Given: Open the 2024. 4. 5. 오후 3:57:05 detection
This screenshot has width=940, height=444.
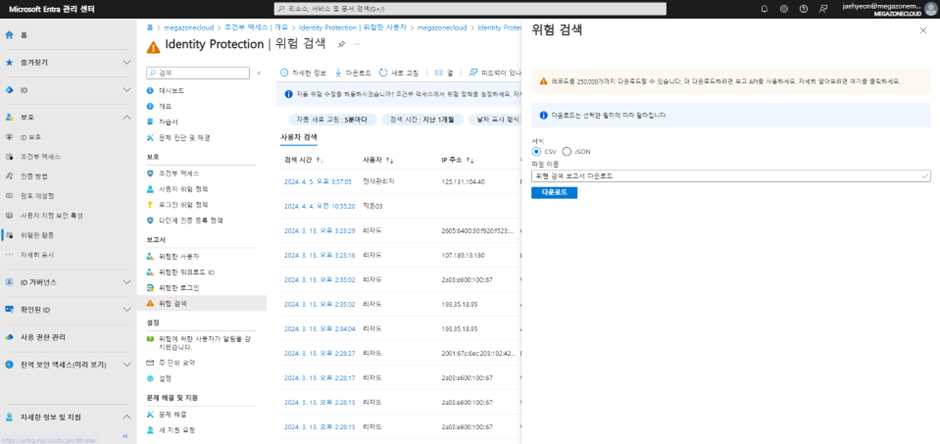Looking at the screenshot, I should click(318, 182).
